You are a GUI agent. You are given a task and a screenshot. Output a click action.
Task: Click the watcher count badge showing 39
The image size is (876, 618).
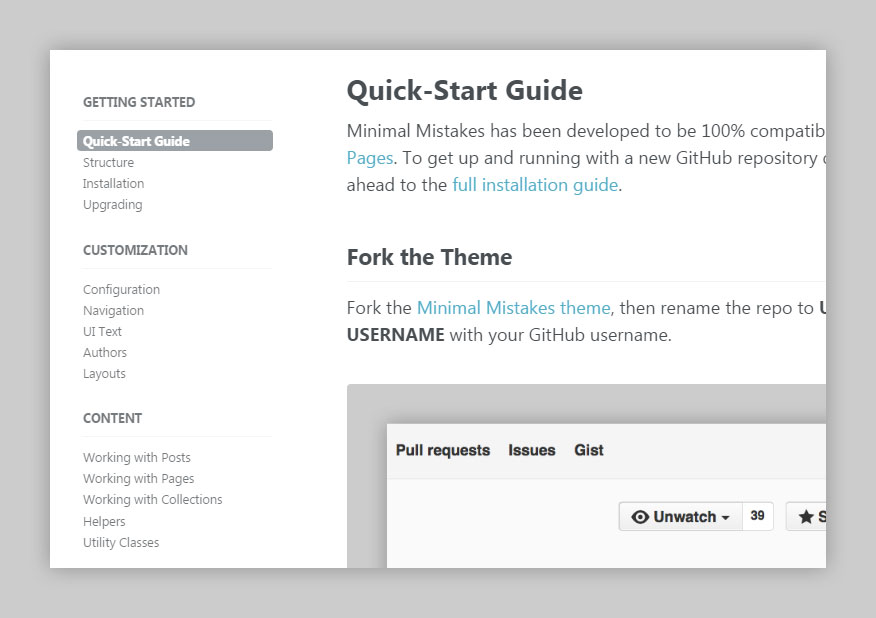pyautogui.click(x=757, y=516)
